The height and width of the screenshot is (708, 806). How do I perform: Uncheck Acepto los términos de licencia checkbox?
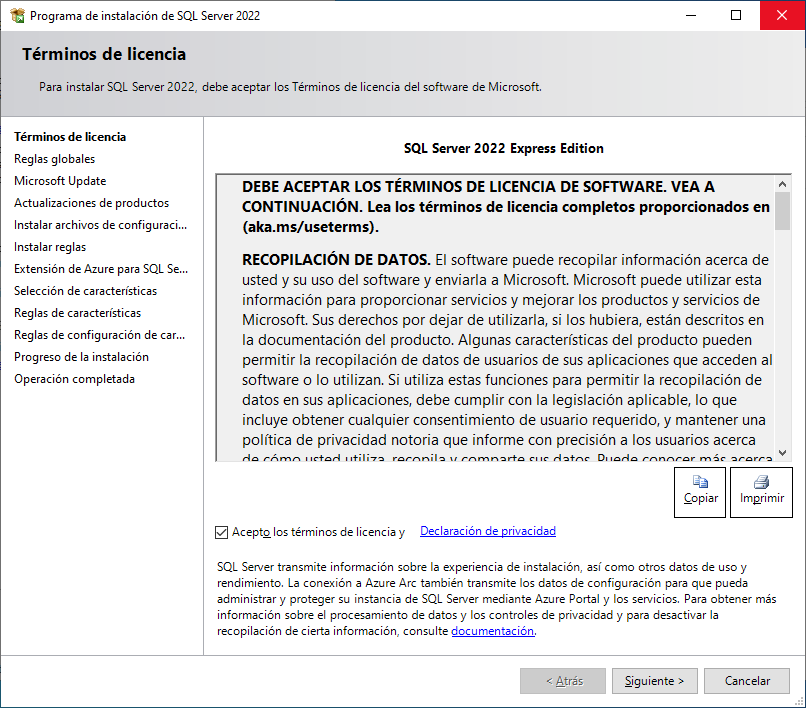click(x=222, y=532)
